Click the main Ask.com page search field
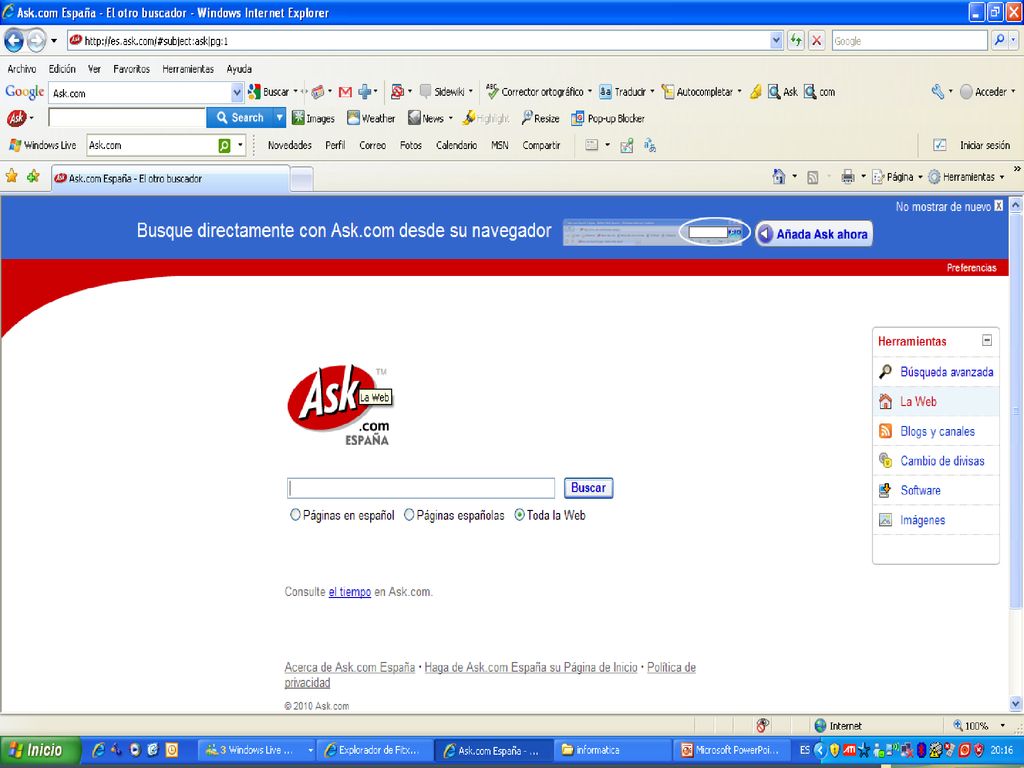Screen dimensions: 1024x768 coord(421,488)
